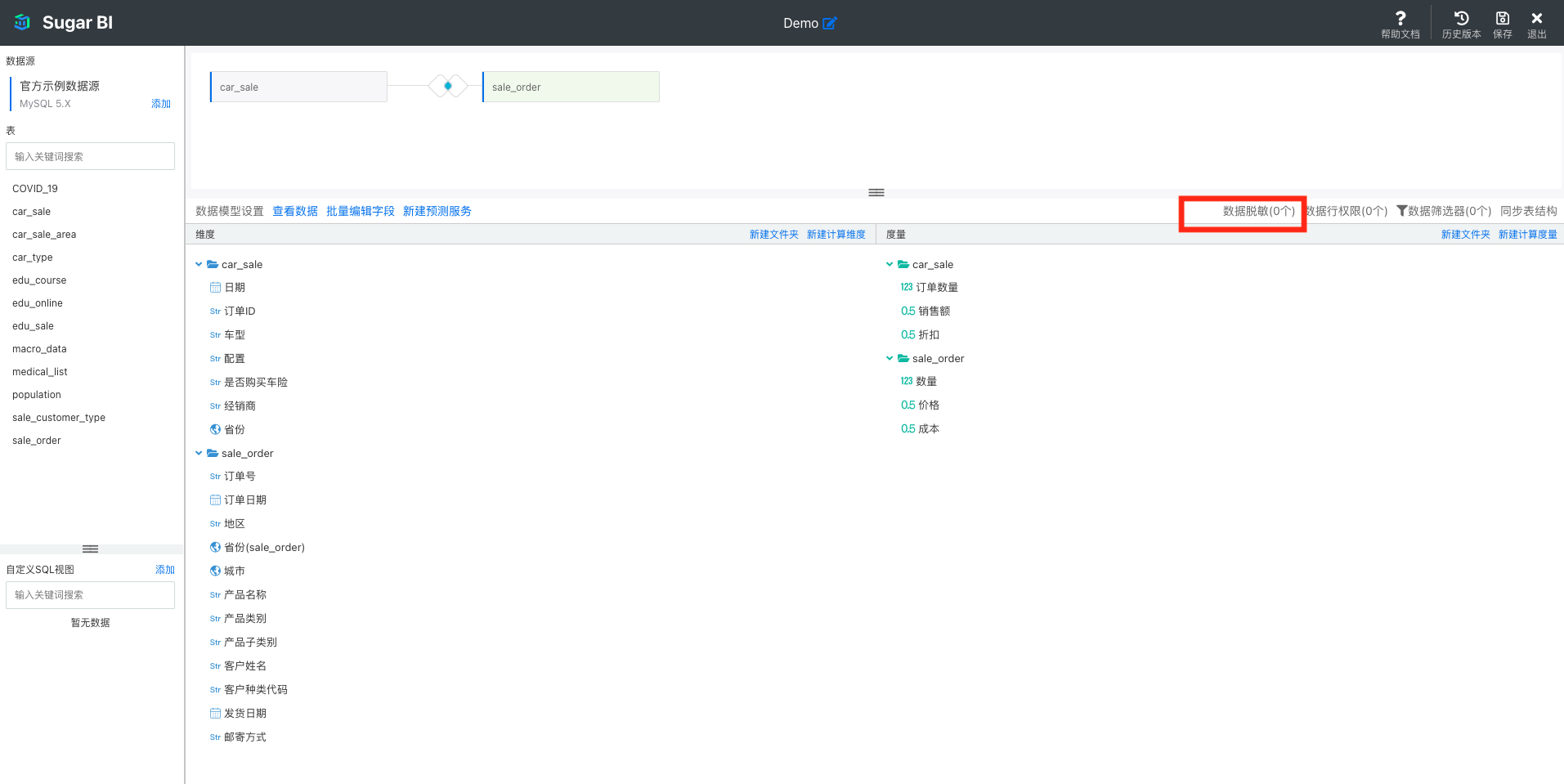Click the calendar icon beside 发货日期
Viewport: 1564px width, 784px height.
tap(215, 713)
